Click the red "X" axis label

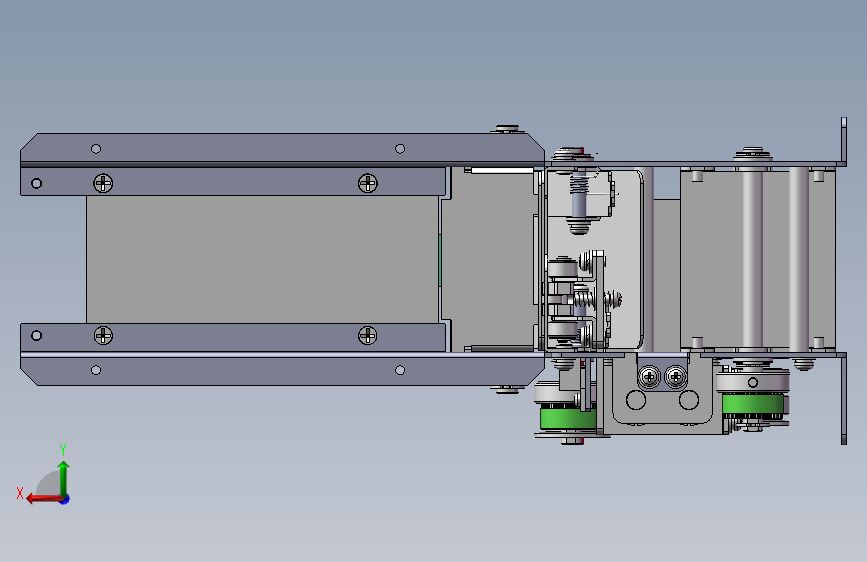coord(20,493)
